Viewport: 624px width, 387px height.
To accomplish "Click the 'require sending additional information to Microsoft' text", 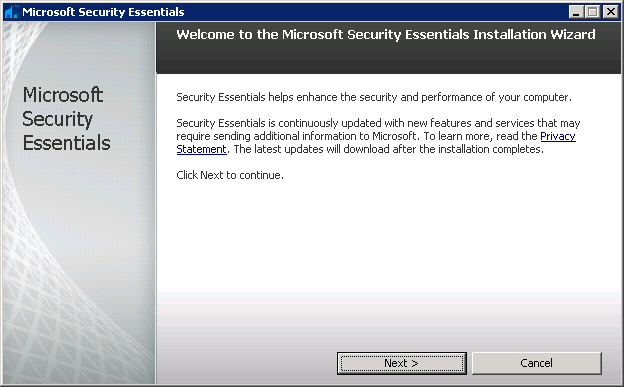I will point(297,136).
